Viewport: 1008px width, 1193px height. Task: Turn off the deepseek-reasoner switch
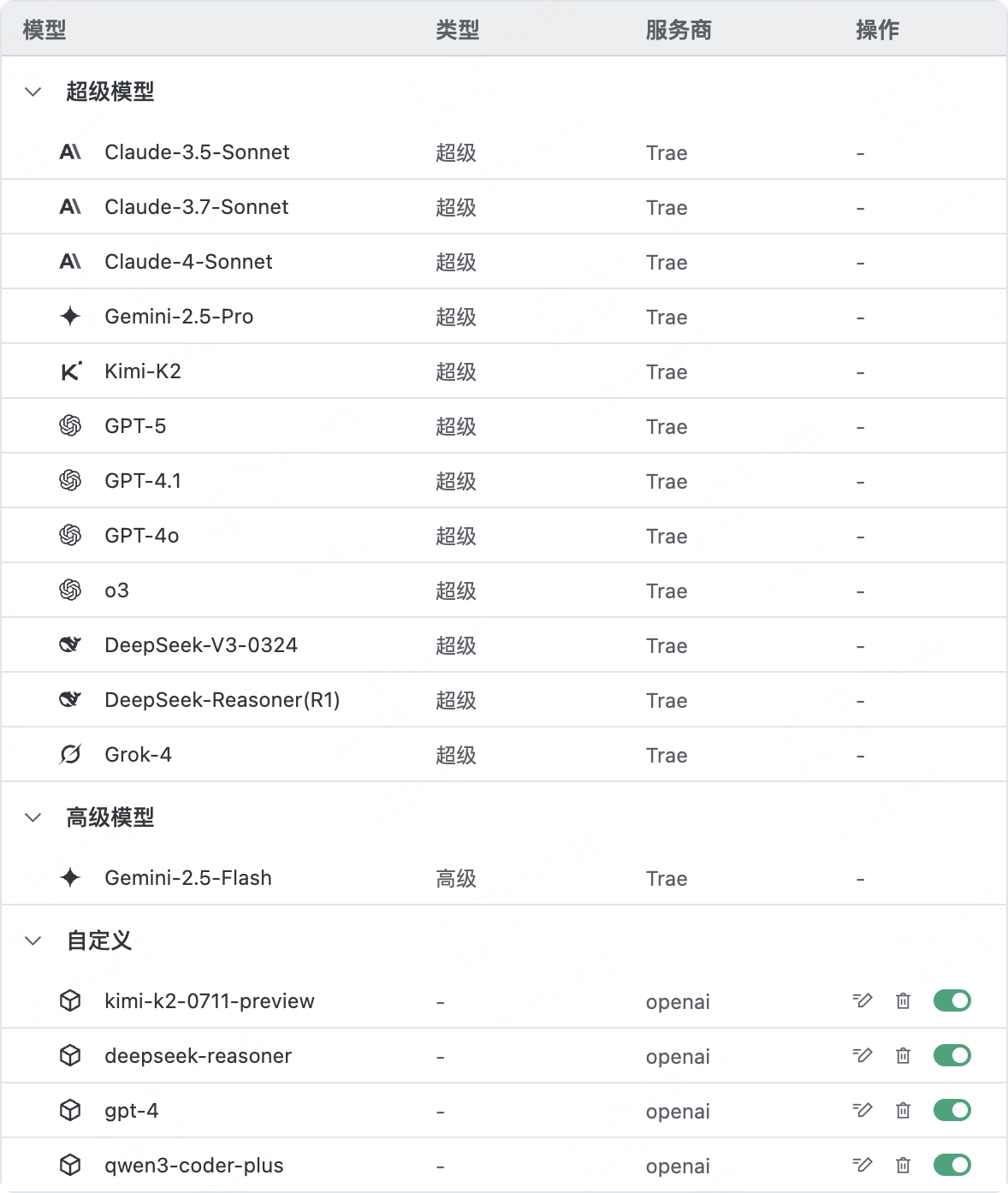(x=952, y=1055)
